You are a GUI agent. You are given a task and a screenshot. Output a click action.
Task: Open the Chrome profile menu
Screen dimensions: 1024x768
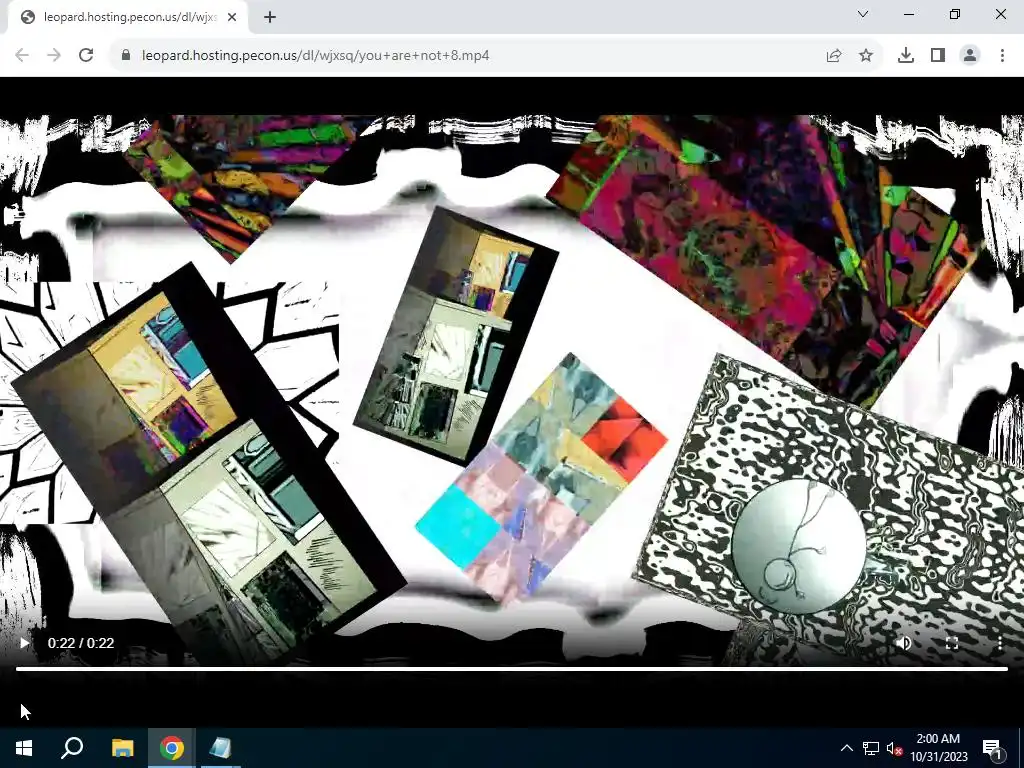(970, 56)
